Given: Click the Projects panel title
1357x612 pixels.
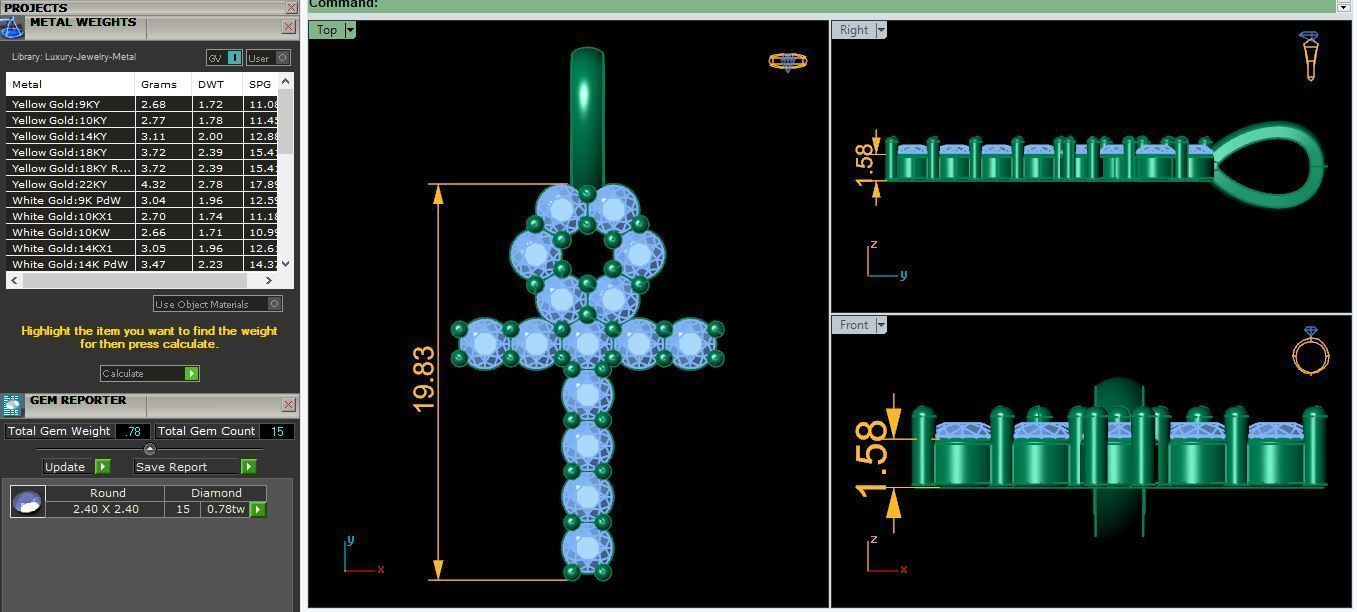Looking at the screenshot, I should click(36, 7).
